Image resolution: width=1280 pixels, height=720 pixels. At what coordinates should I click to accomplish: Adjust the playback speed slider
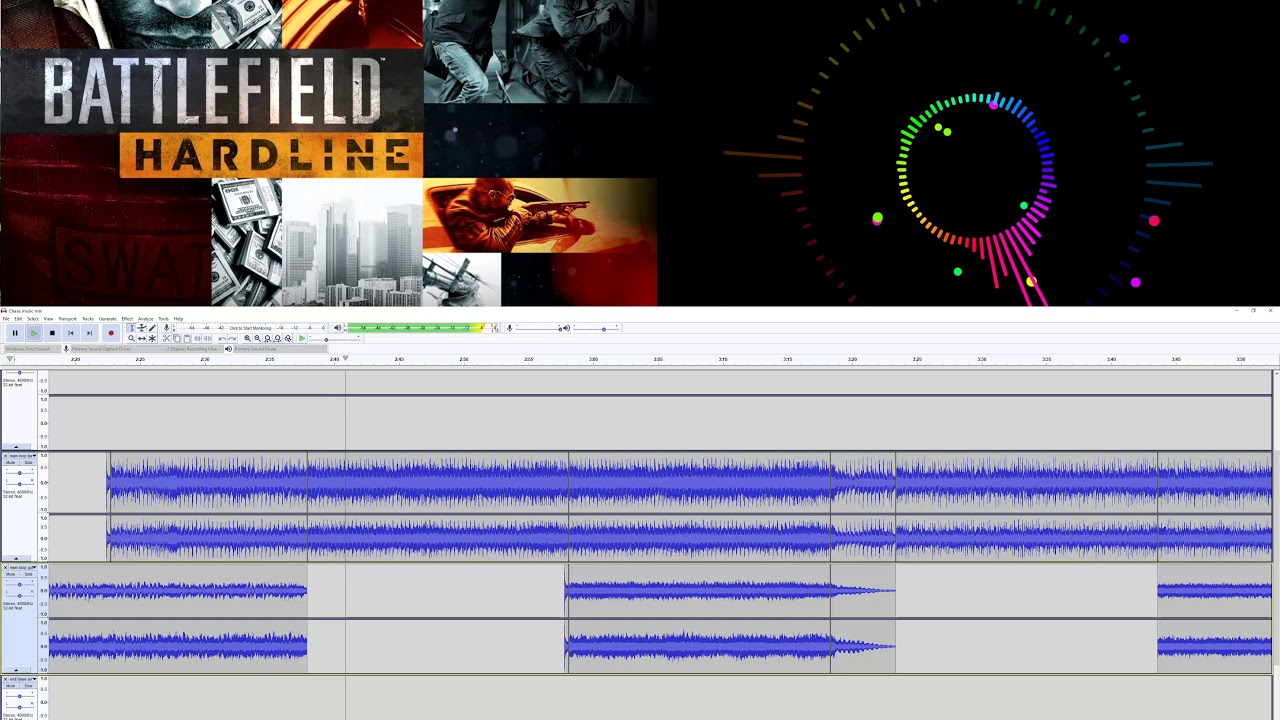[336, 340]
